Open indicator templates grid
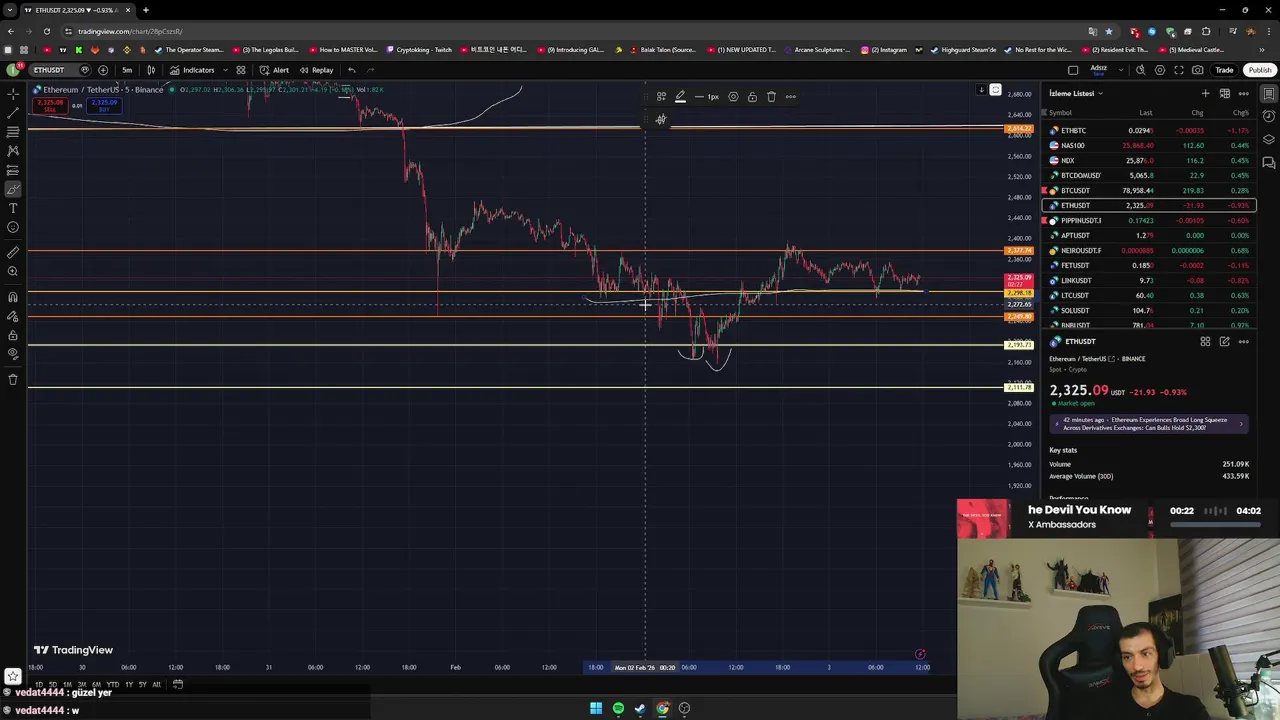Image resolution: width=1280 pixels, height=720 pixels. [x=241, y=70]
